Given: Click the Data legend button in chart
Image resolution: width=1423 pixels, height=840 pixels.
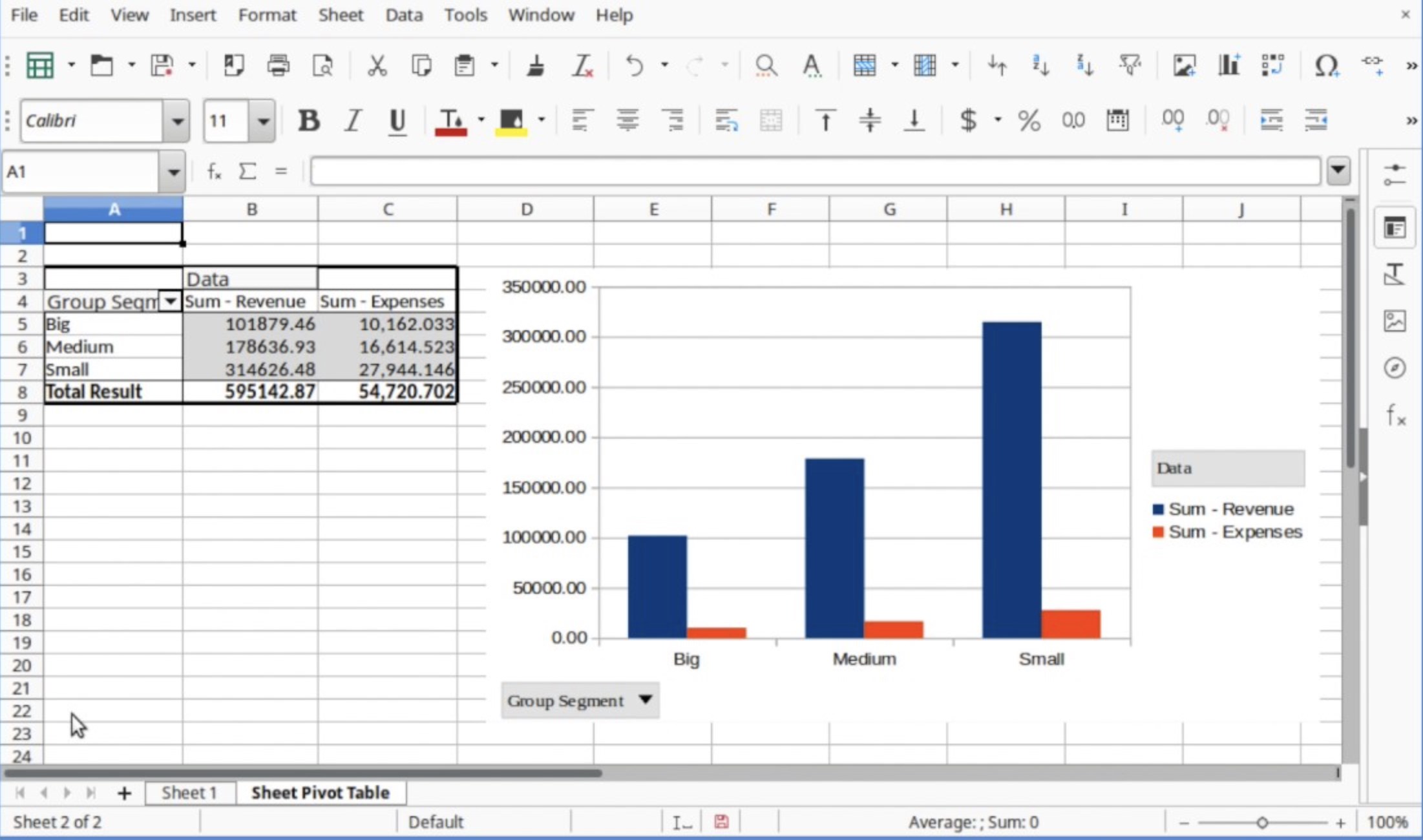Looking at the screenshot, I should (1227, 468).
